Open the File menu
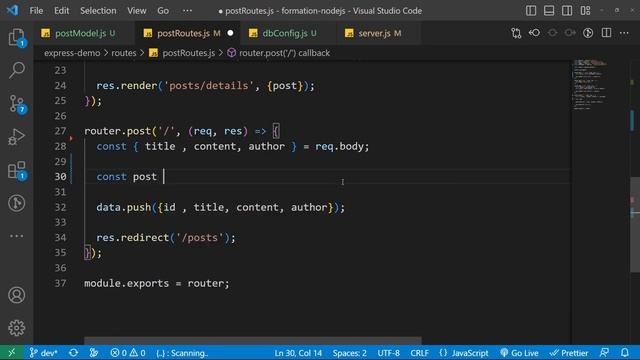Image resolution: width=640 pixels, height=360 pixels. 36,11
